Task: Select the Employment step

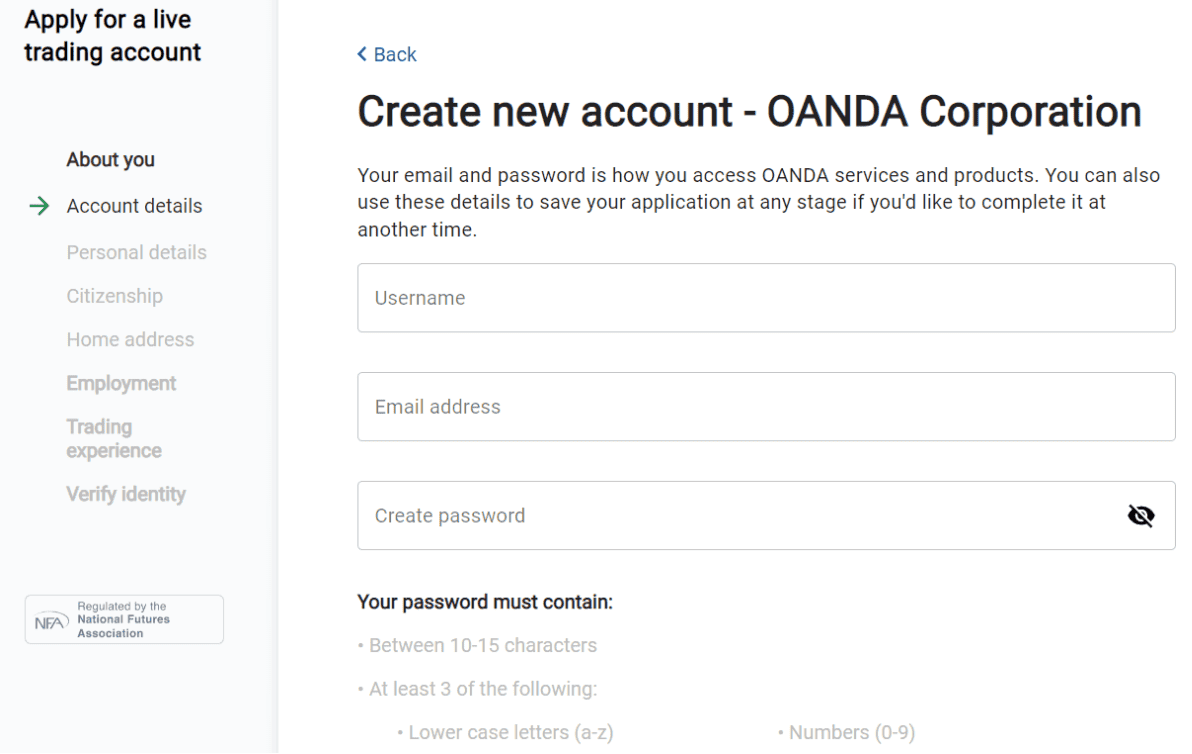Action: (x=121, y=383)
